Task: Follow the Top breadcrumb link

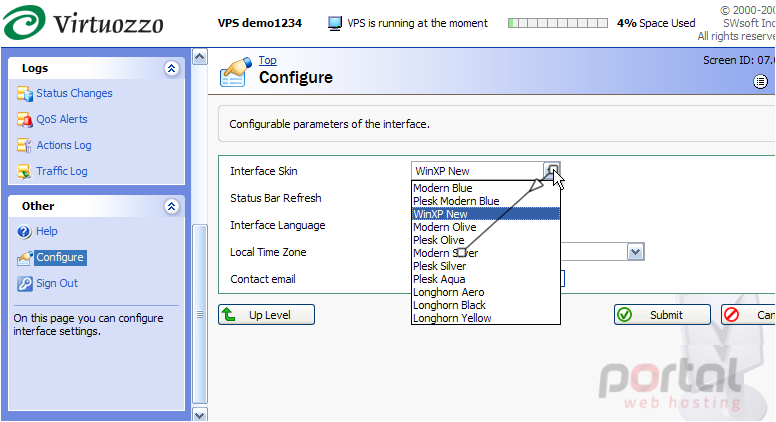Action: pyautogui.click(x=268, y=60)
